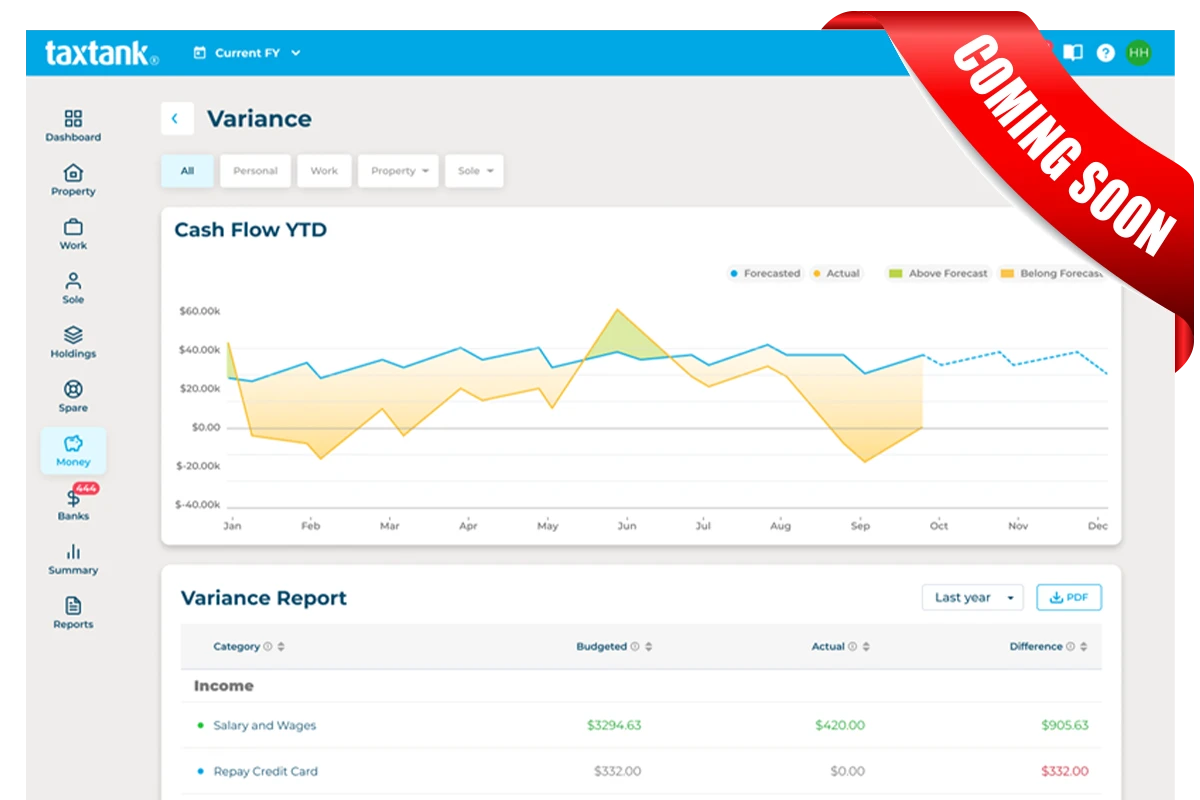Image resolution: width=1200 pixels, height=800 pixels.
Task: Open the help menu via question mark icon
Action: (1104, 53)
